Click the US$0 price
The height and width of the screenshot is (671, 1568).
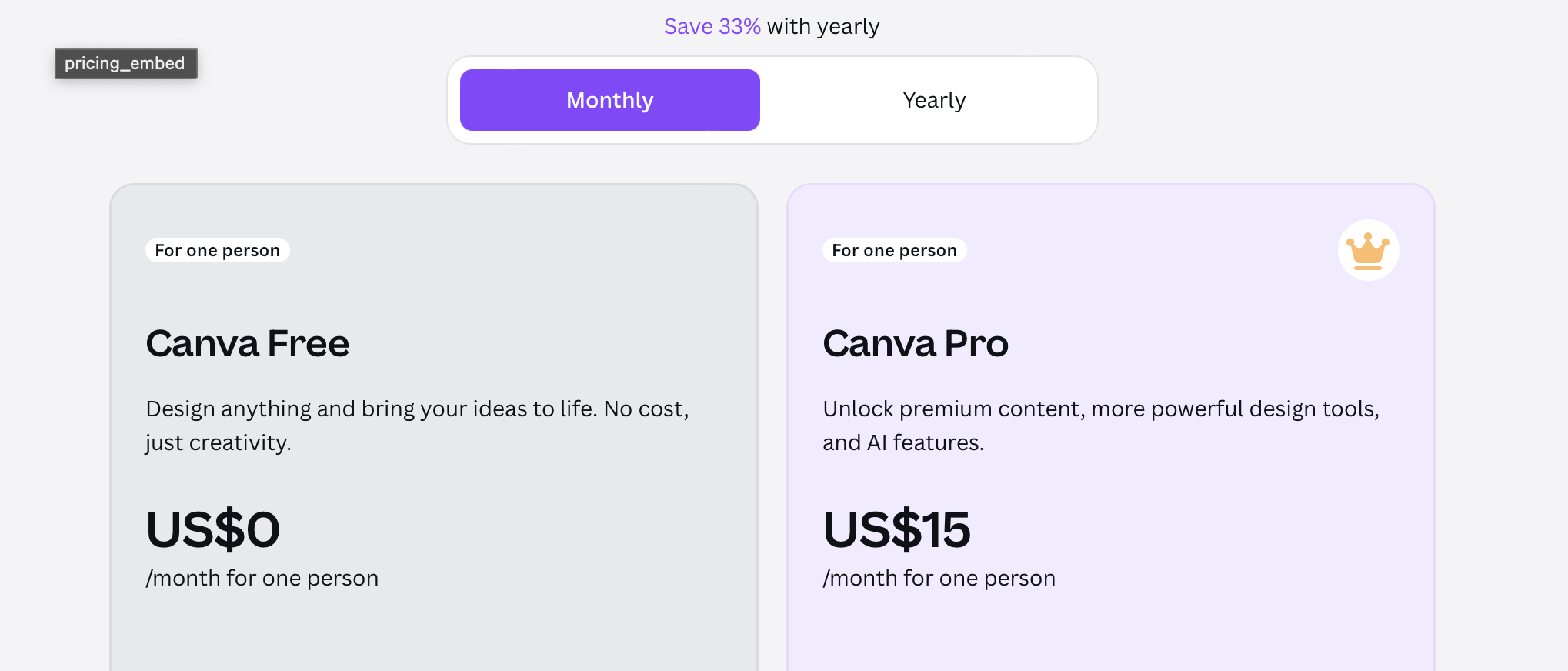point(212,529)
